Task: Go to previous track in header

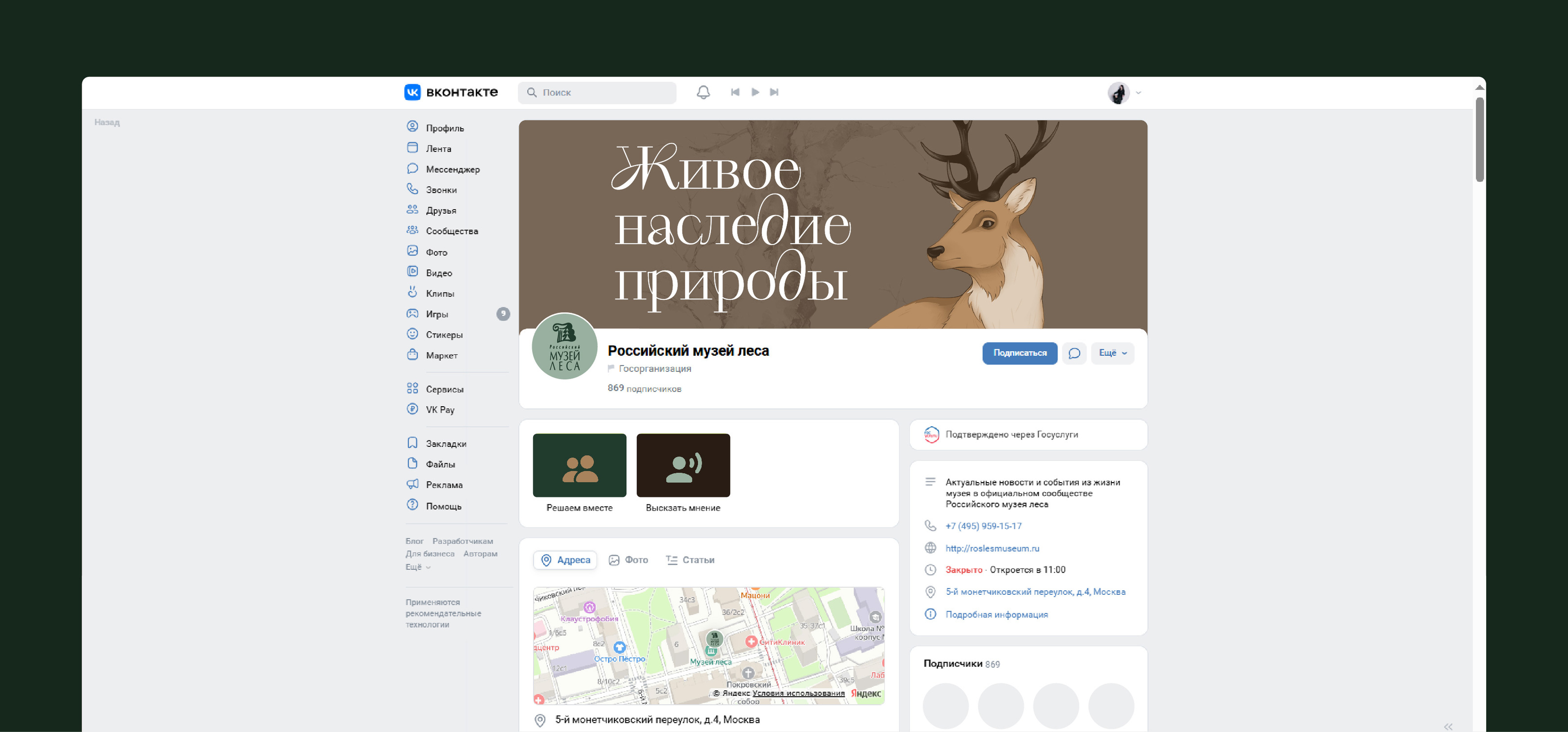Action: (735, 93)
